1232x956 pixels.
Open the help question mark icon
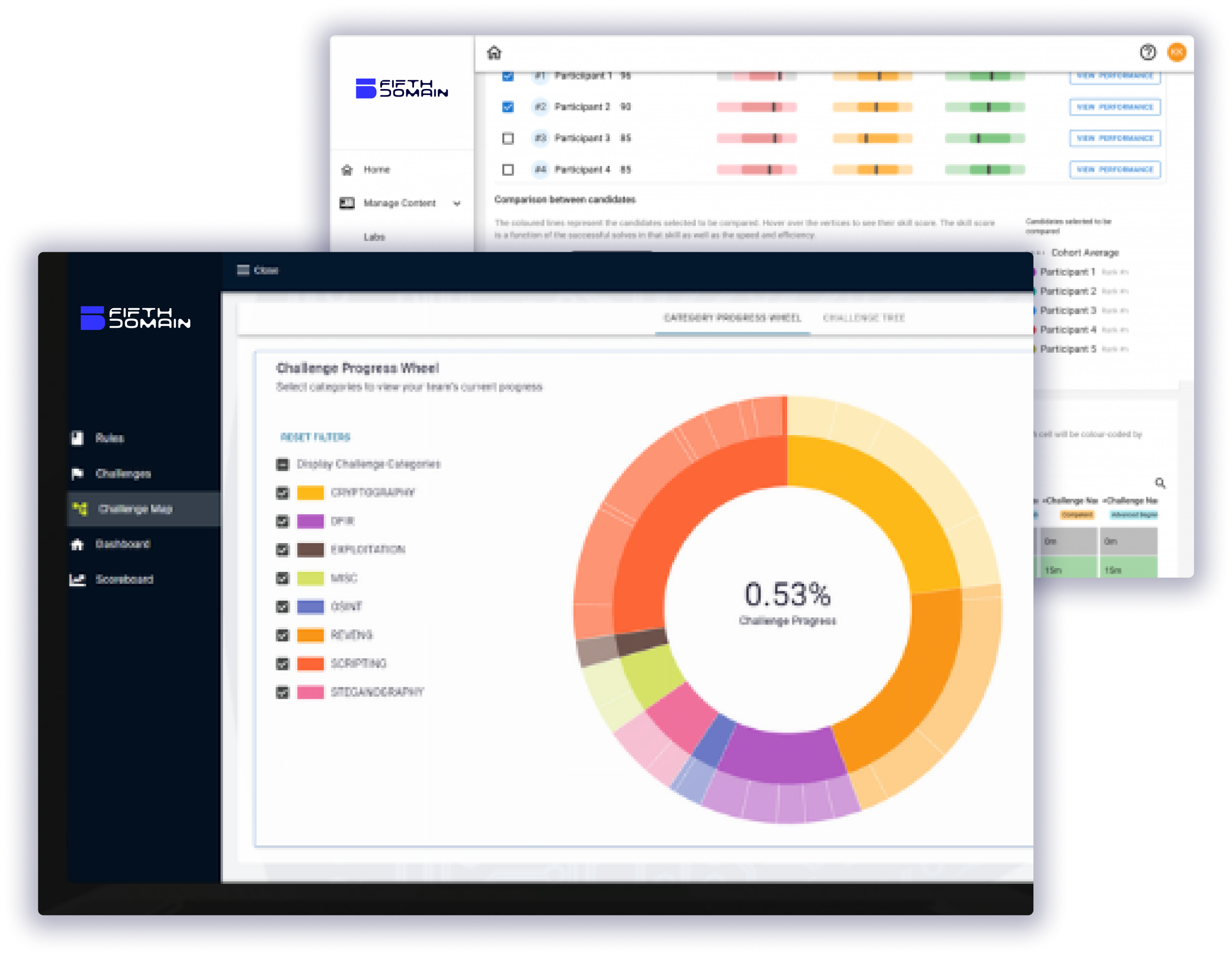point(1147,53)
